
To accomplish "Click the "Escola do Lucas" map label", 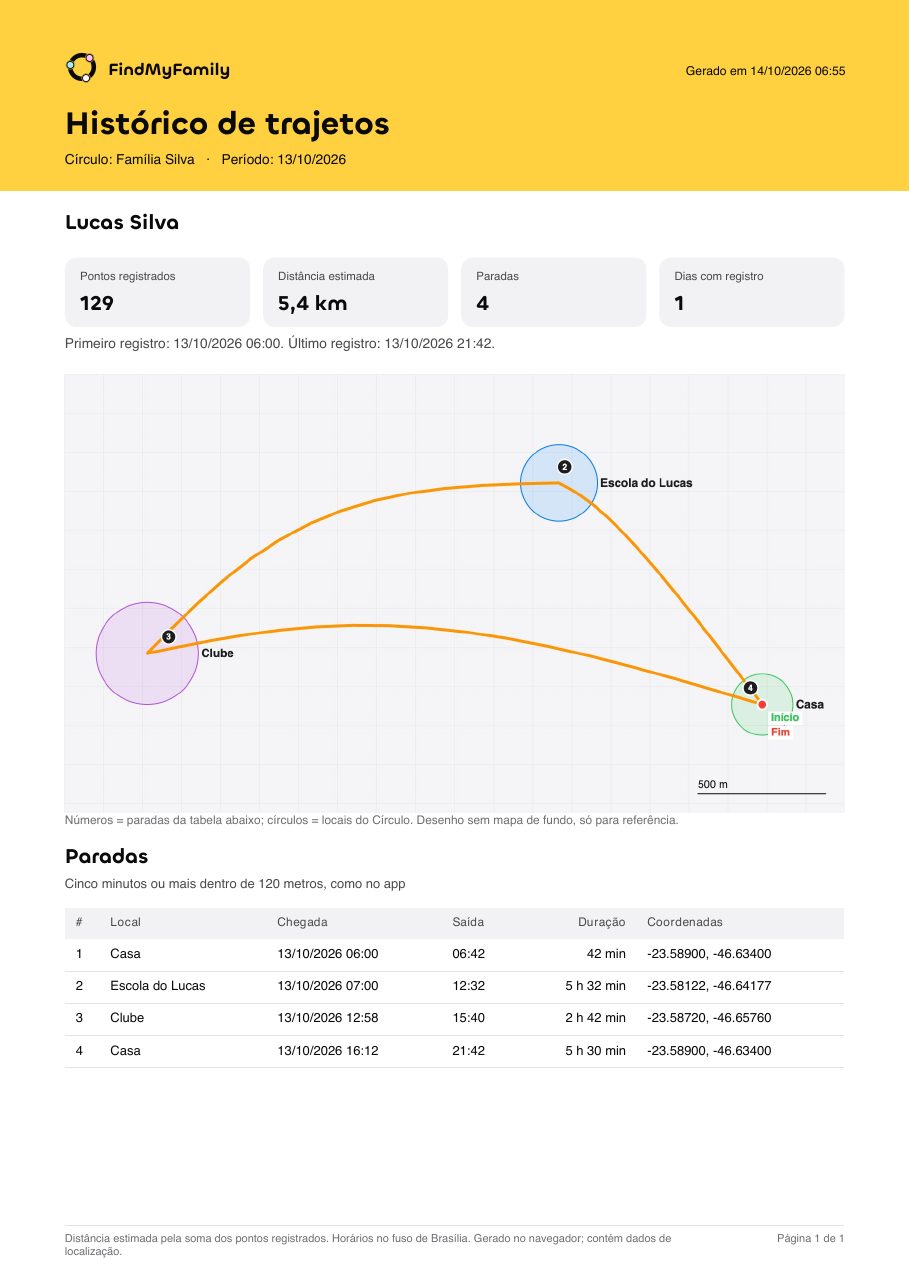I will [646, 483].
